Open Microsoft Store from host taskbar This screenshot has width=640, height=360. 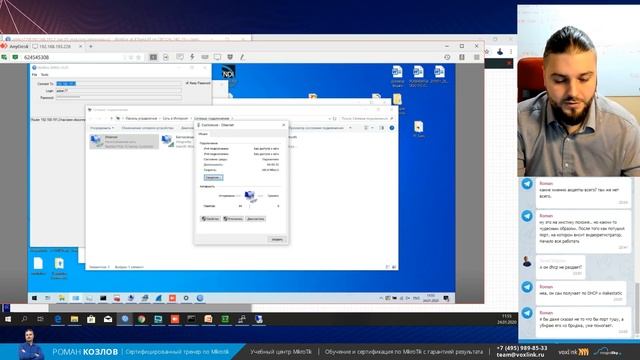point(91,320)
